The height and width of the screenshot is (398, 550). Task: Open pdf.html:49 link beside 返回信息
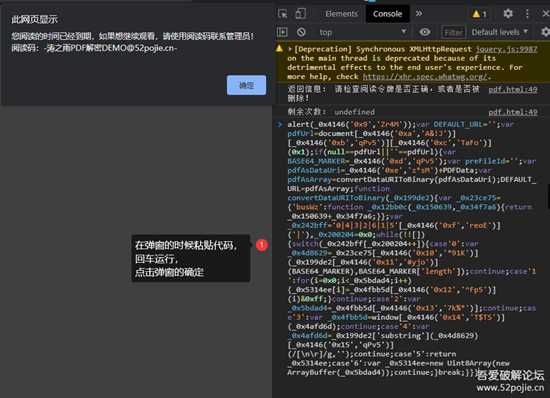coord(513,90)
